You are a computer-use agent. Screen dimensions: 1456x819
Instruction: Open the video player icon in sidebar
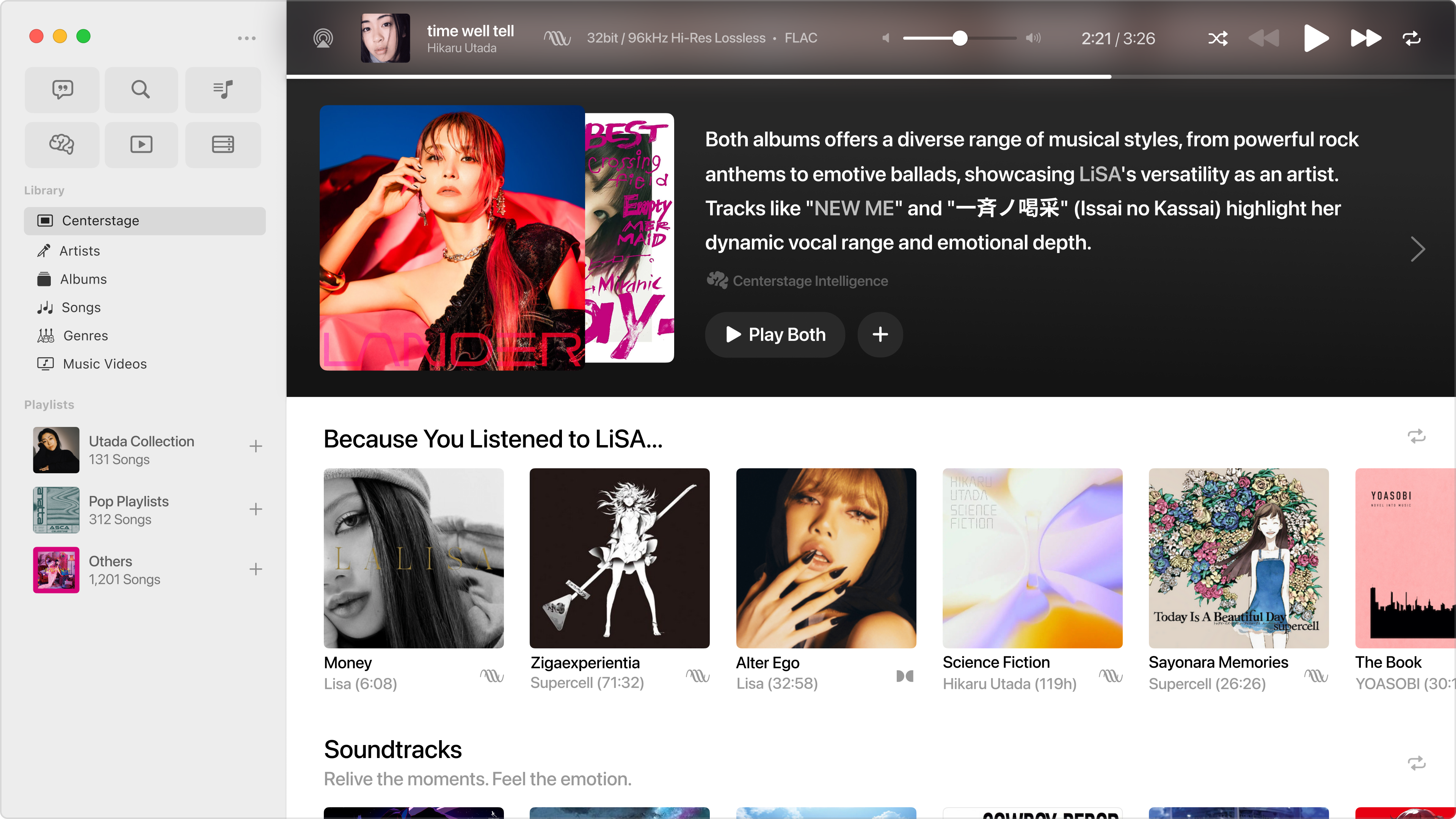tap(141, 145)
